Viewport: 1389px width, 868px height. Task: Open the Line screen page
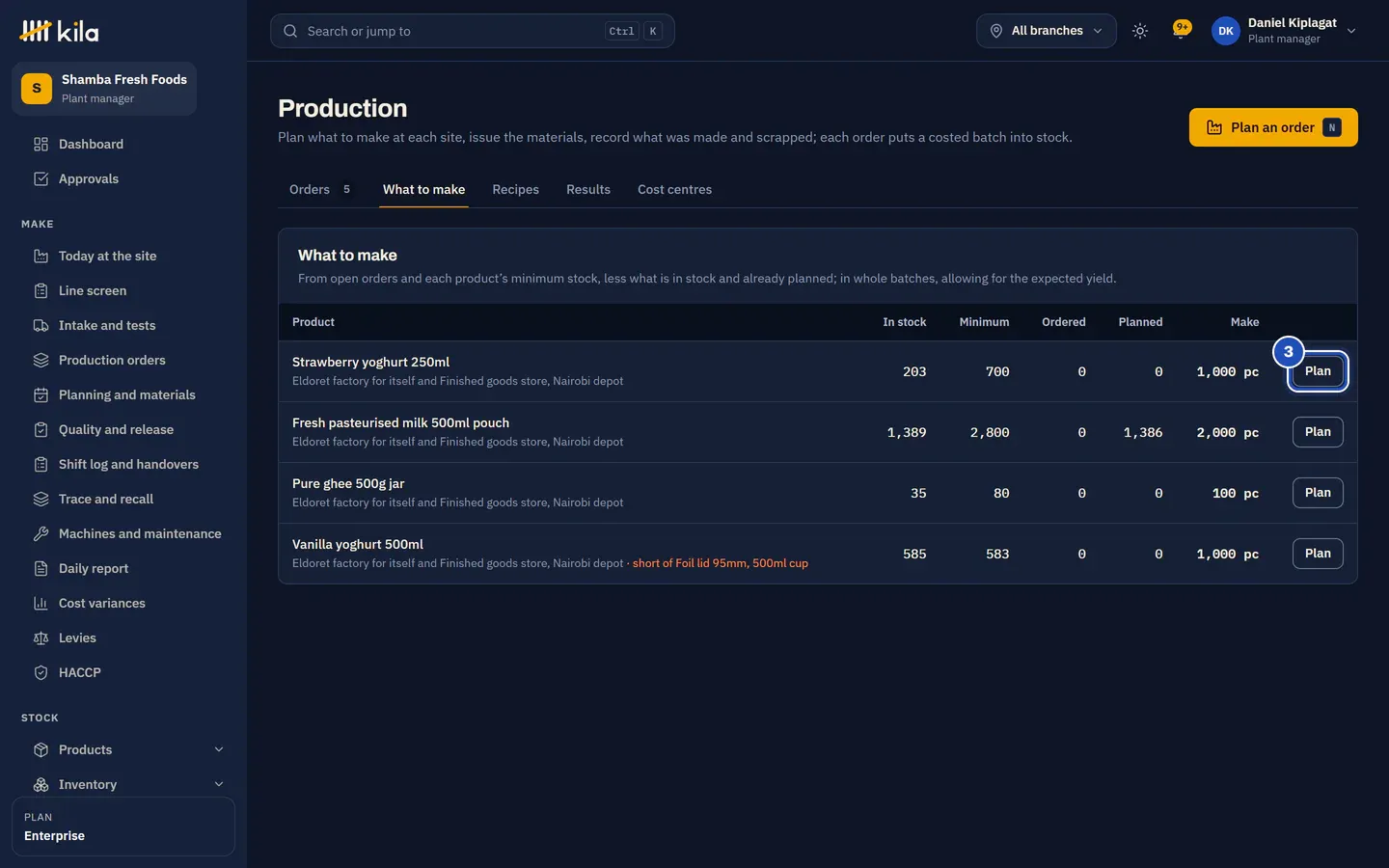123,291
